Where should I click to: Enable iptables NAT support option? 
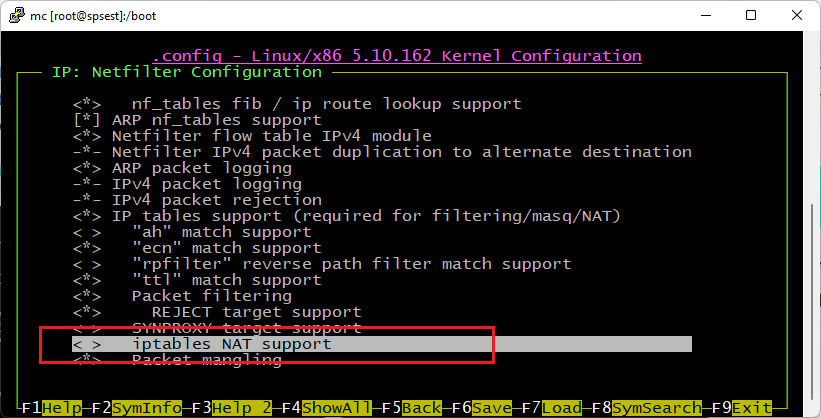pos(86,344)
